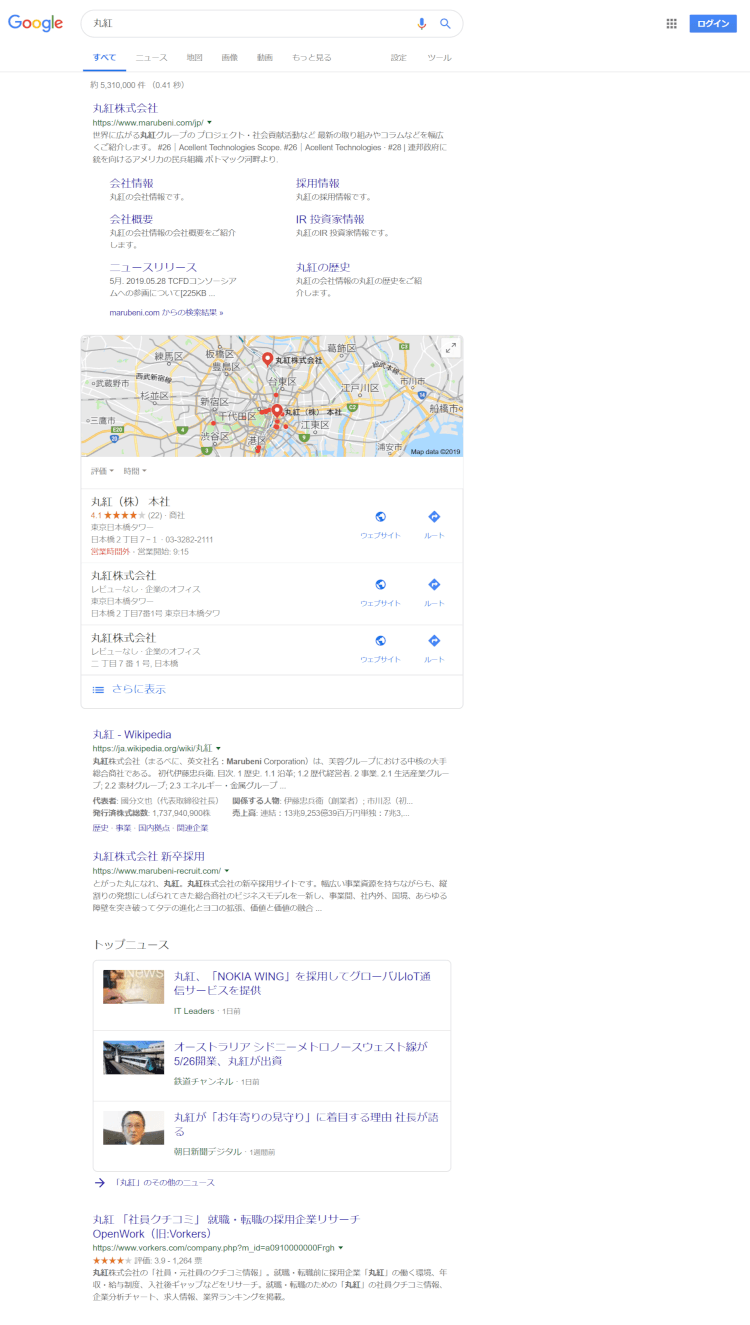Click 「丸紅」のその他のニュース link

click(x=163, y=1182)
